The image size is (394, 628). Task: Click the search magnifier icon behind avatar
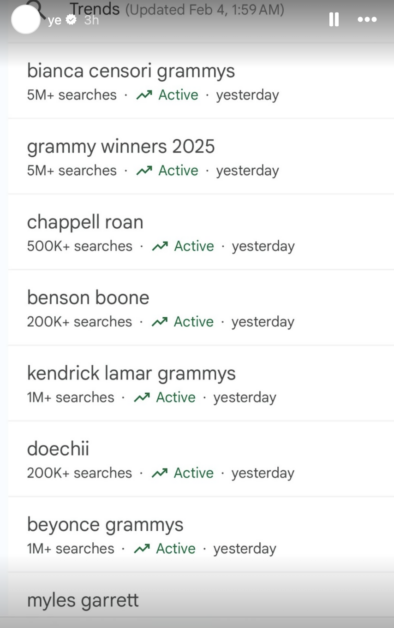[37, 9]
